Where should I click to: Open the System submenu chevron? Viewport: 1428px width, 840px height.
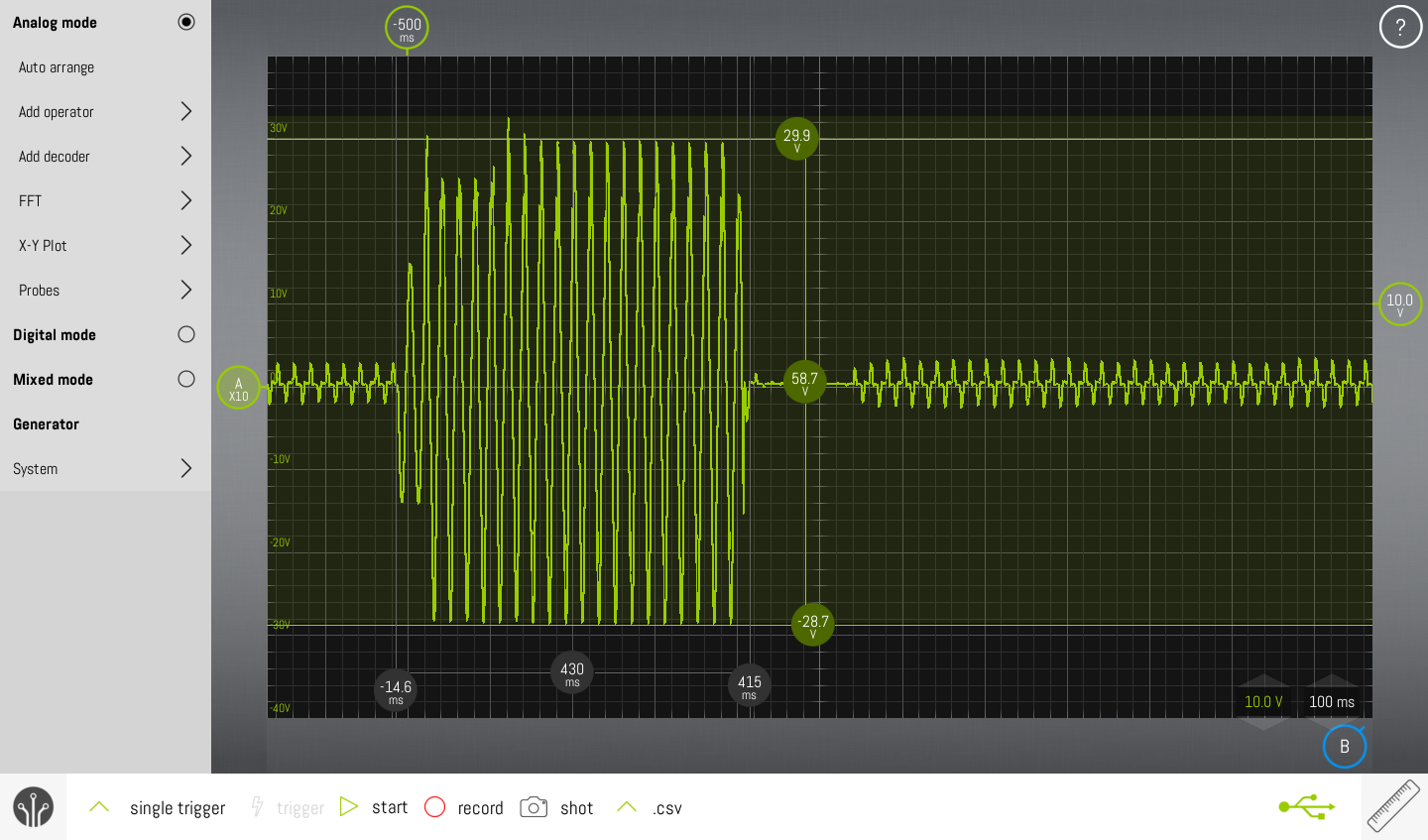pyautogui.click(x=185, y=468)
